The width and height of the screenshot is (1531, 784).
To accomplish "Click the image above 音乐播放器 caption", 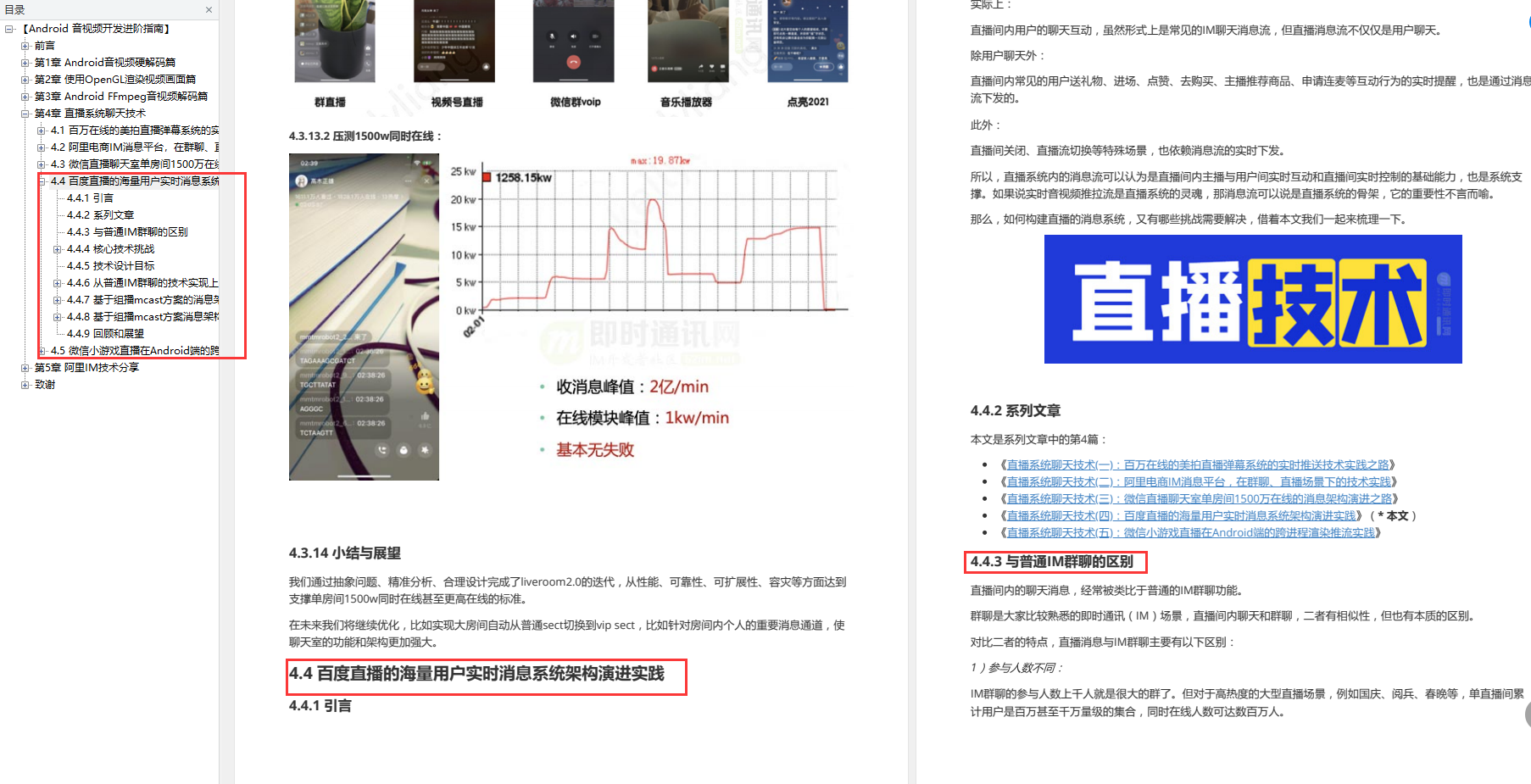I will pyautogui.click(x=688, y=41).
